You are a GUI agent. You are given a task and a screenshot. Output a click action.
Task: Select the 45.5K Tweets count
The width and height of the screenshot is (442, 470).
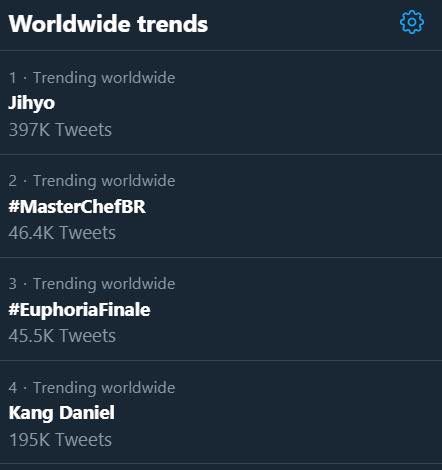(x=62, y=336)
